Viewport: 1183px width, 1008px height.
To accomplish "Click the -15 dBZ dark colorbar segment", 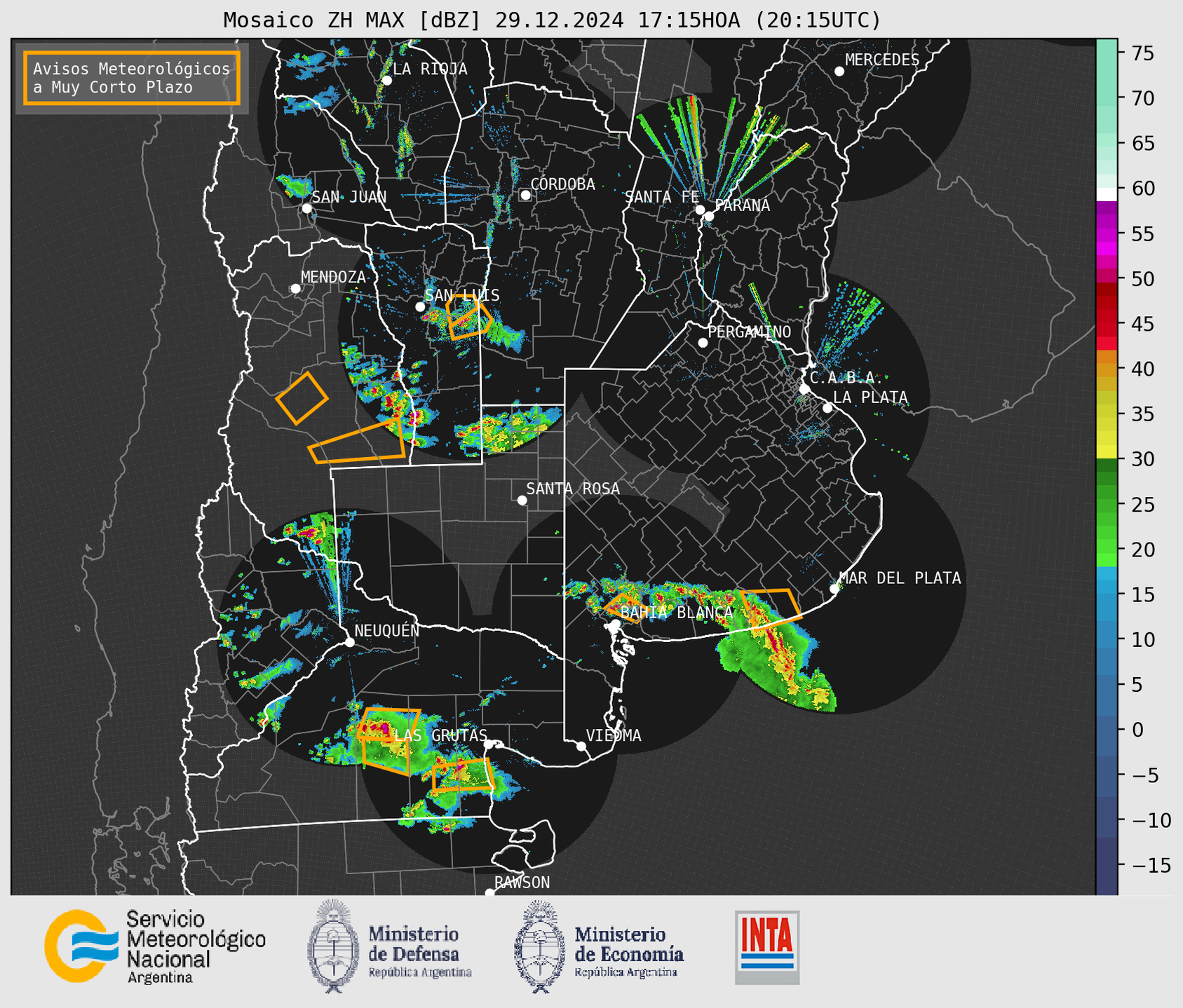I will [x=1107, y=866].
